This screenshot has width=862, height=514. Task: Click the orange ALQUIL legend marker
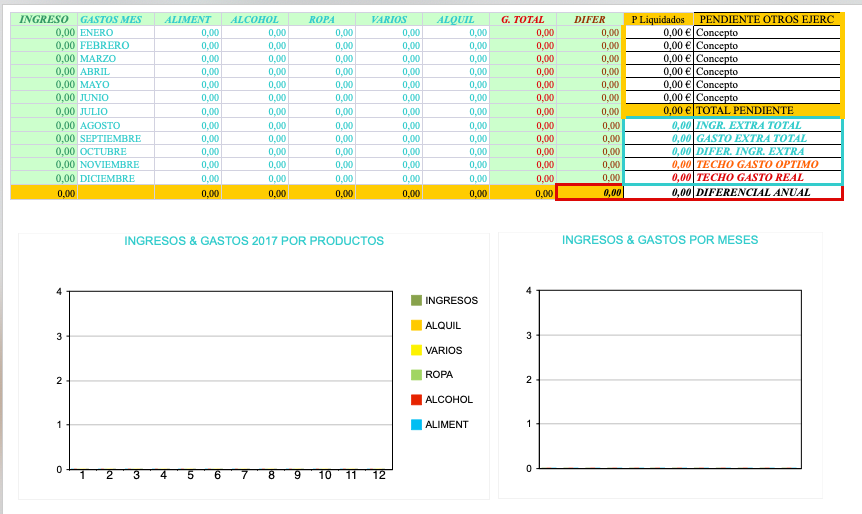[x=416, y=326]
